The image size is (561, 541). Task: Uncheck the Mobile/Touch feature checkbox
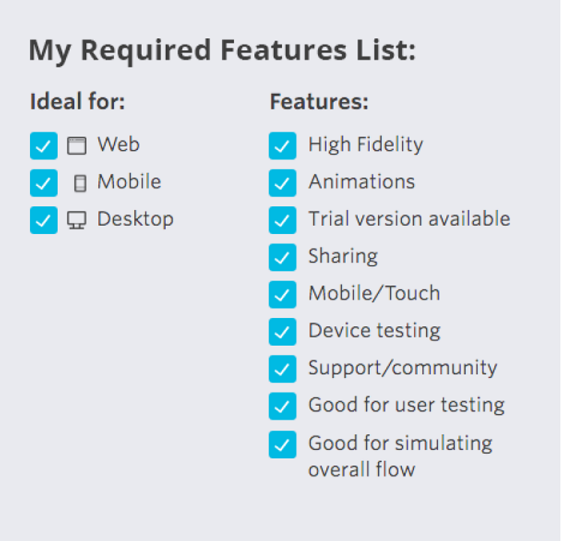(283, 294)
